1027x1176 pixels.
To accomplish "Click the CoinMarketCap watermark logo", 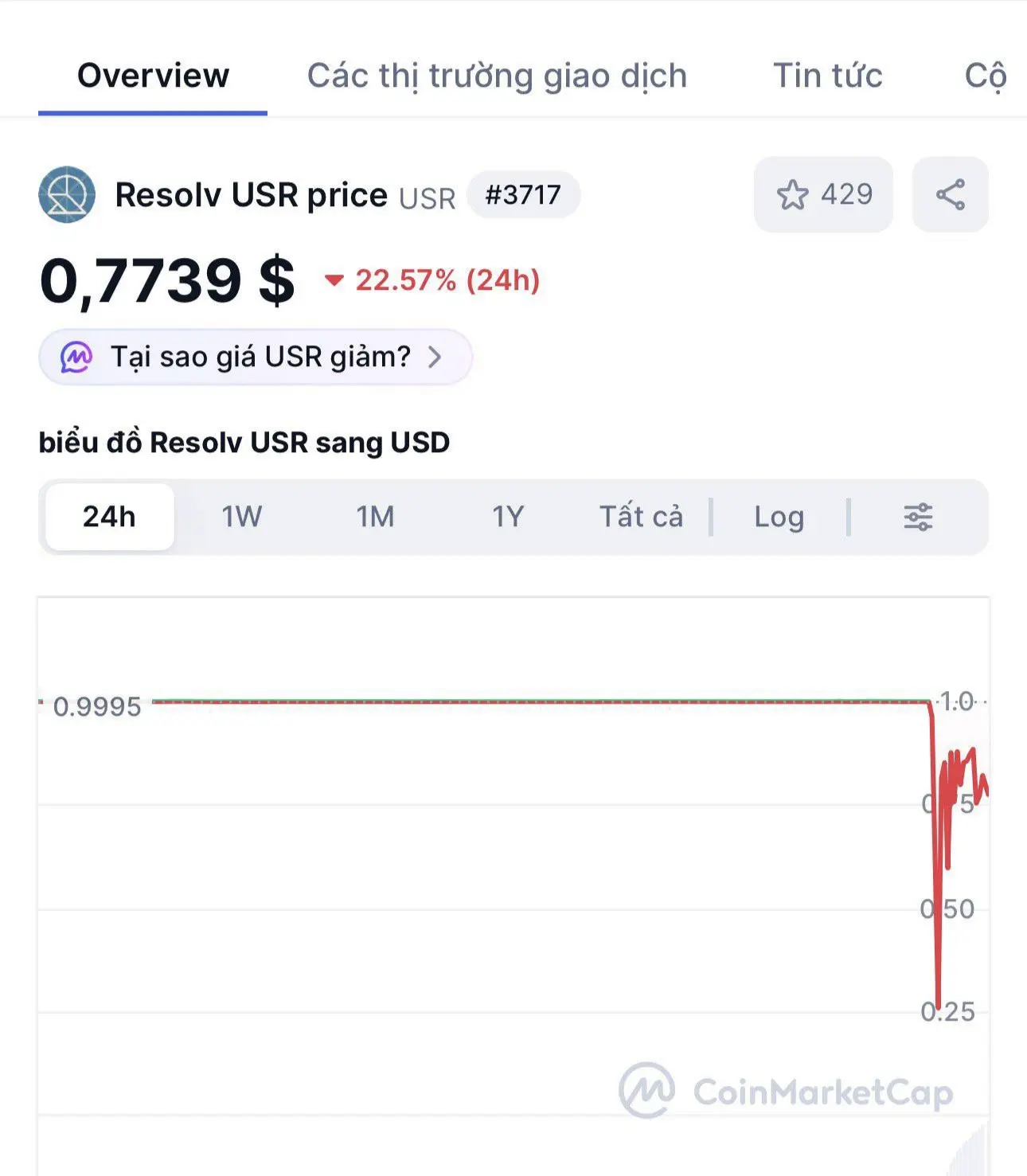I will [x=786, y=1091].
